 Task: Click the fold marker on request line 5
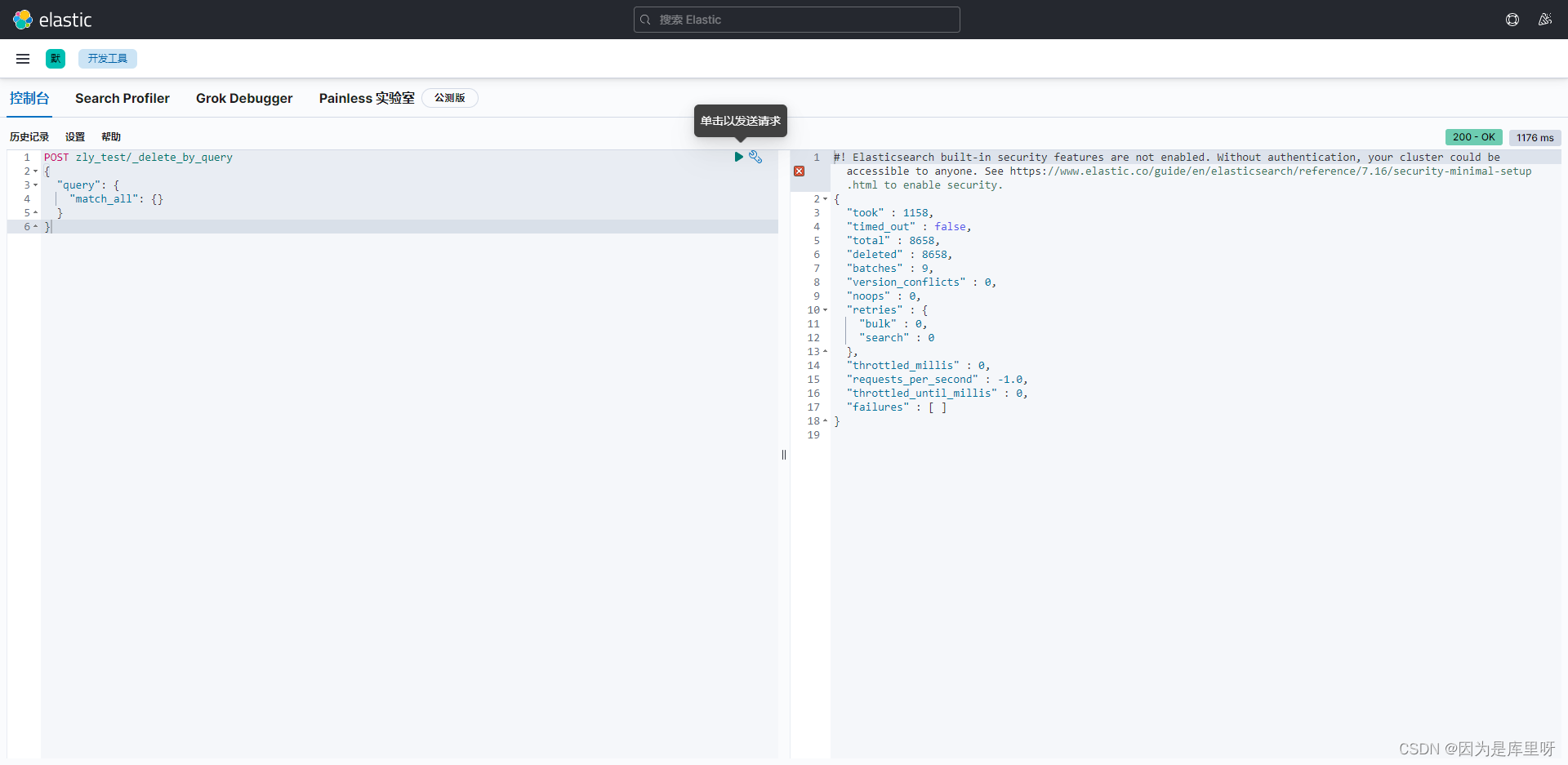[x=35, y=213]
